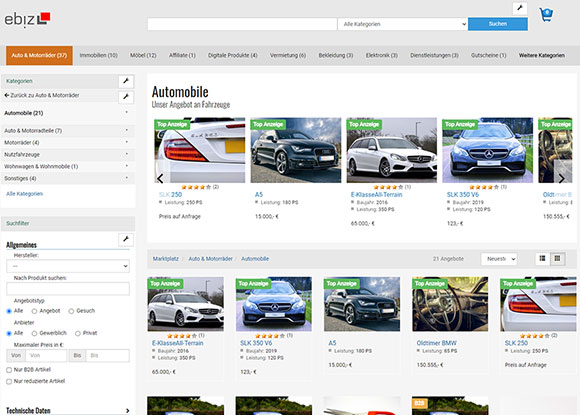Click wrench icon above the Suchen button
This screenshot has width=580, height=415.
click(x=520, y=8)
